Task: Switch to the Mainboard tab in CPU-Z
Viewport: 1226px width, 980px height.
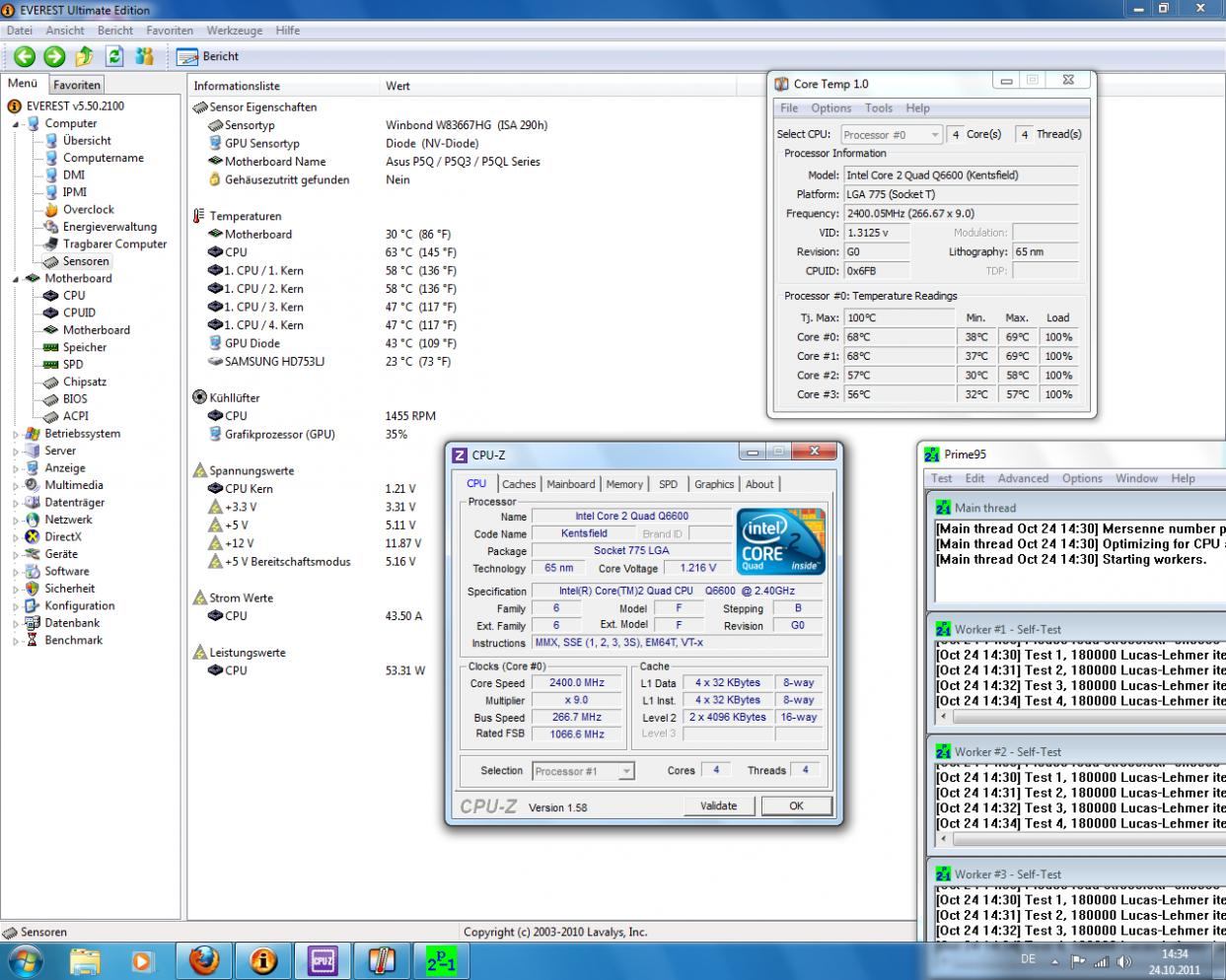Action: click(x=570, y=484)
